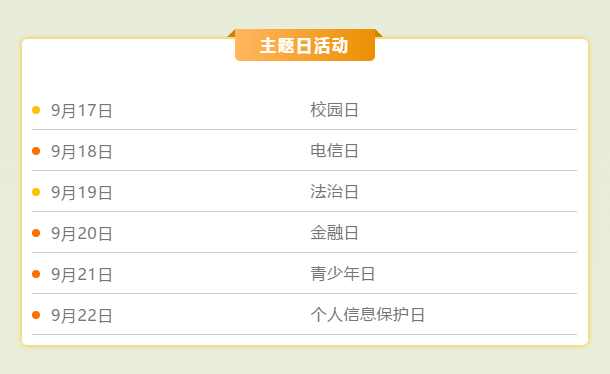Screen dimensions: 610x374
Task: Open the 电信日 theme item
Action: [334, 151]
